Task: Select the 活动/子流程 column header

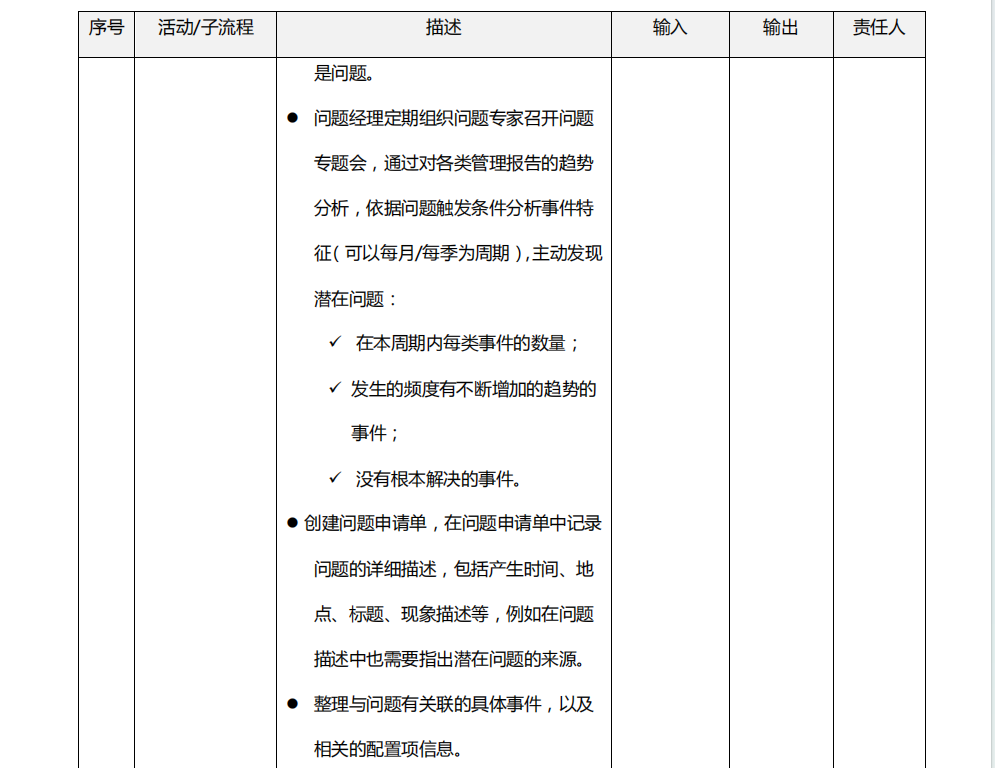Action: click(205, 28)
